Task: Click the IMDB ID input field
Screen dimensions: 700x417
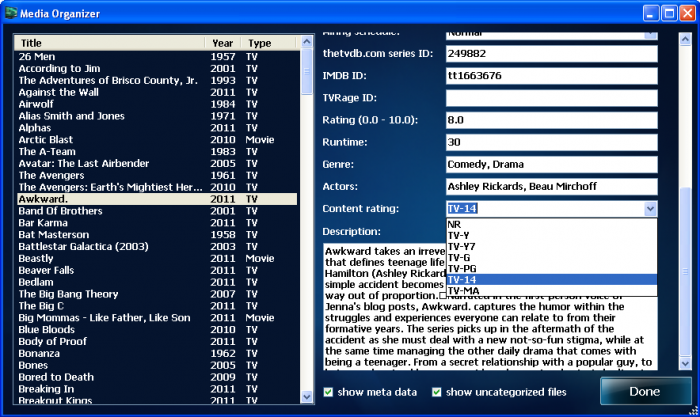Action: click(551, 76)
